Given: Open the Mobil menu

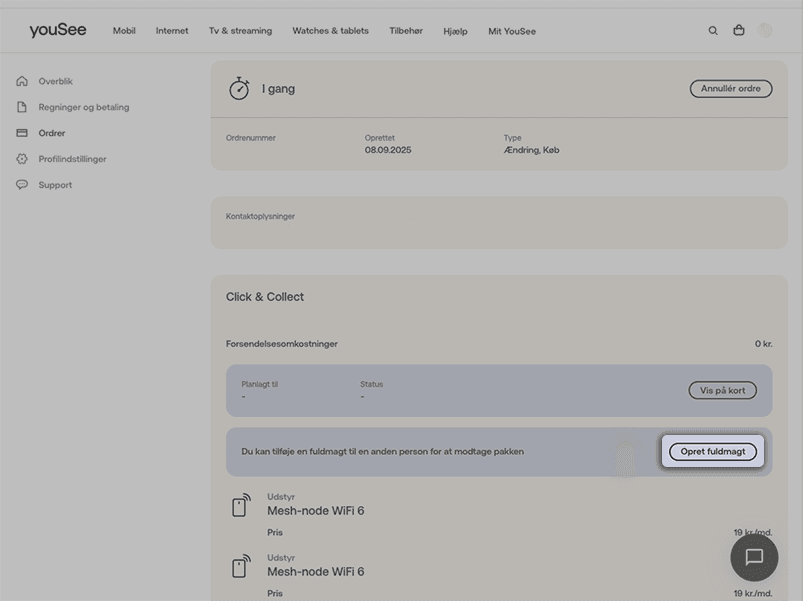Looking at the screenshot, I should coord(124,31).
